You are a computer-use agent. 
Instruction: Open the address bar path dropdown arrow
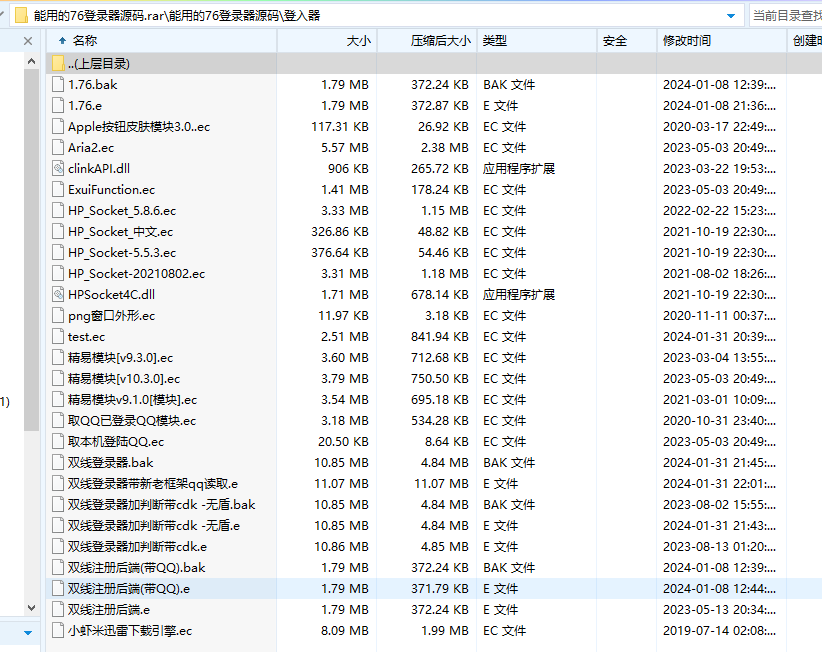[x=732, y=15]
